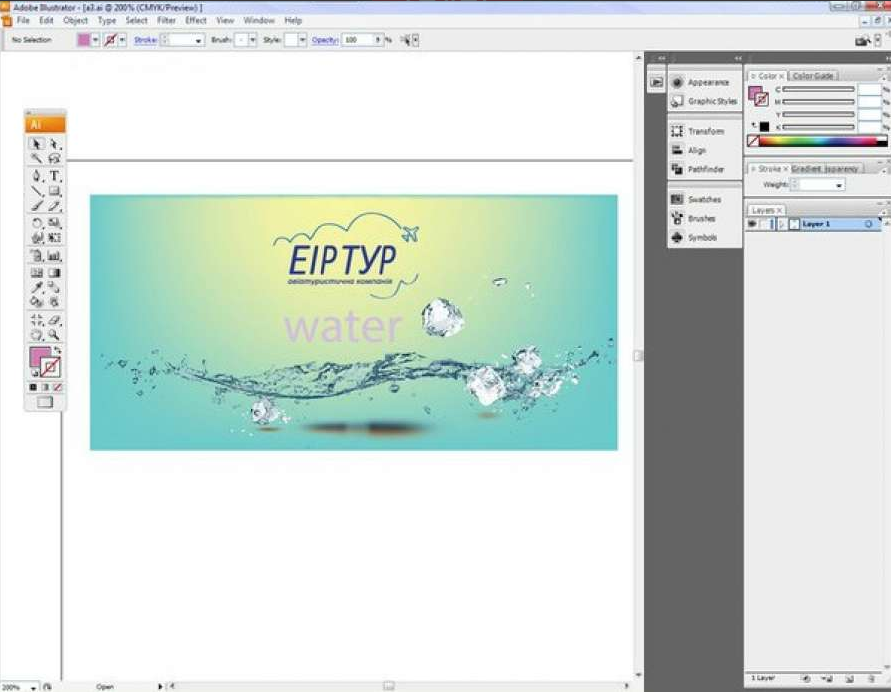Open the stroke color dropdown in control bar
The height and width of the screenshot is (692, 891).
(x=122, y=40)
